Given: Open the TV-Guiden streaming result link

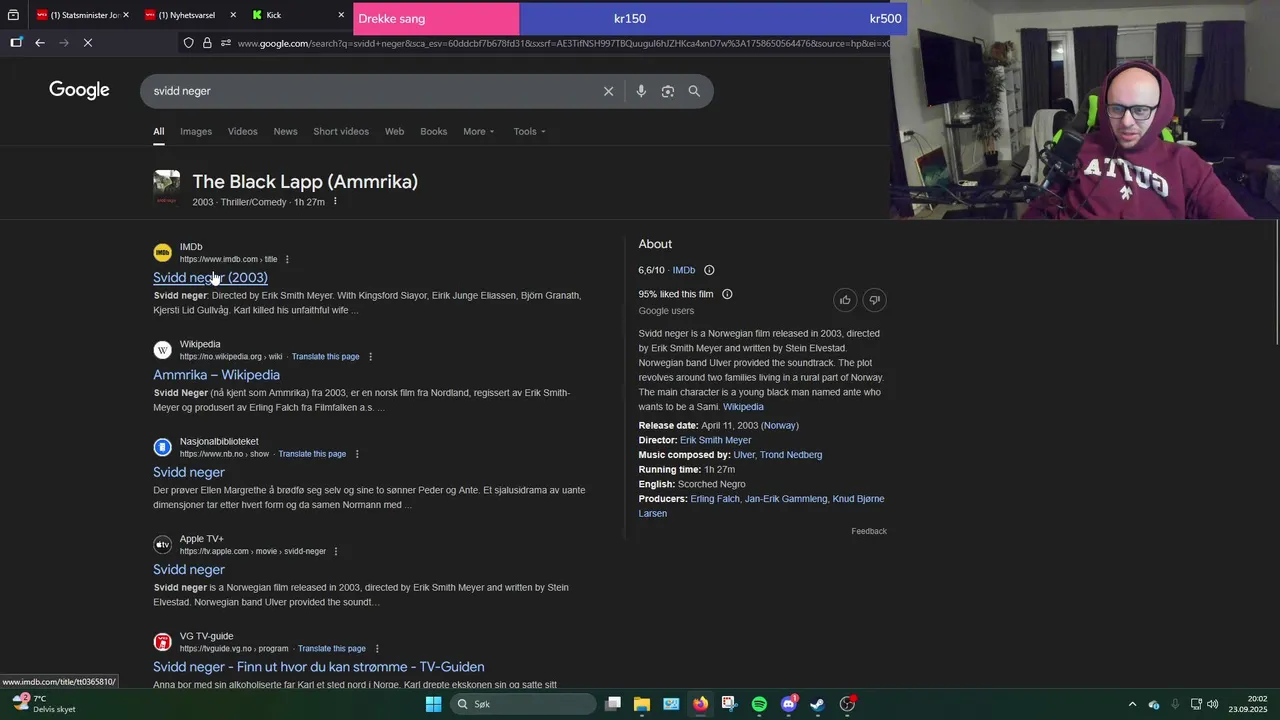Looking at the screenshot, I should point(318,667).
